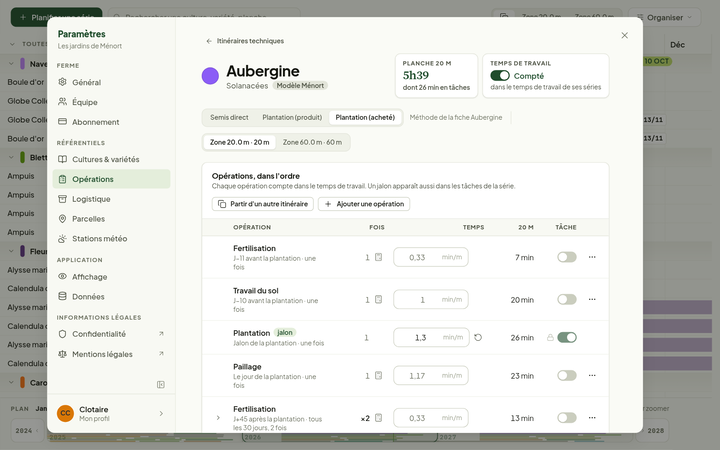This screenshot has width=720, height=450.
Task: Select the Plantation (acheté) tab
Action: pyautogui.click(x=365, y=118)
